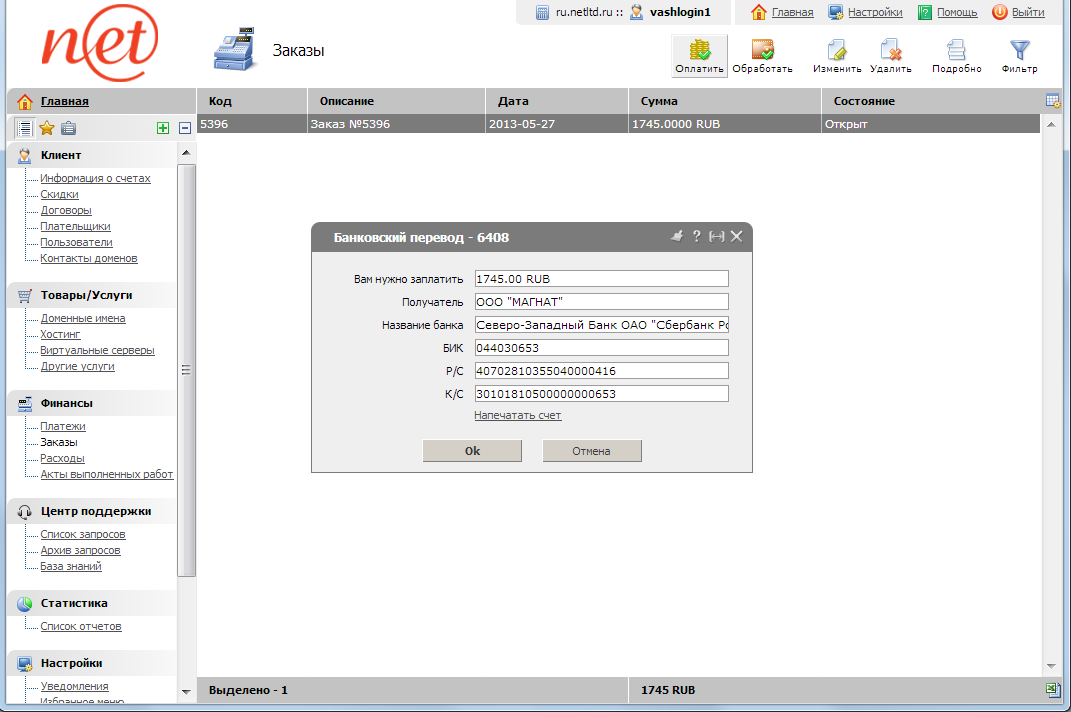Click the sidebar vertical scrollbar handle

click(x=186, y=369)
